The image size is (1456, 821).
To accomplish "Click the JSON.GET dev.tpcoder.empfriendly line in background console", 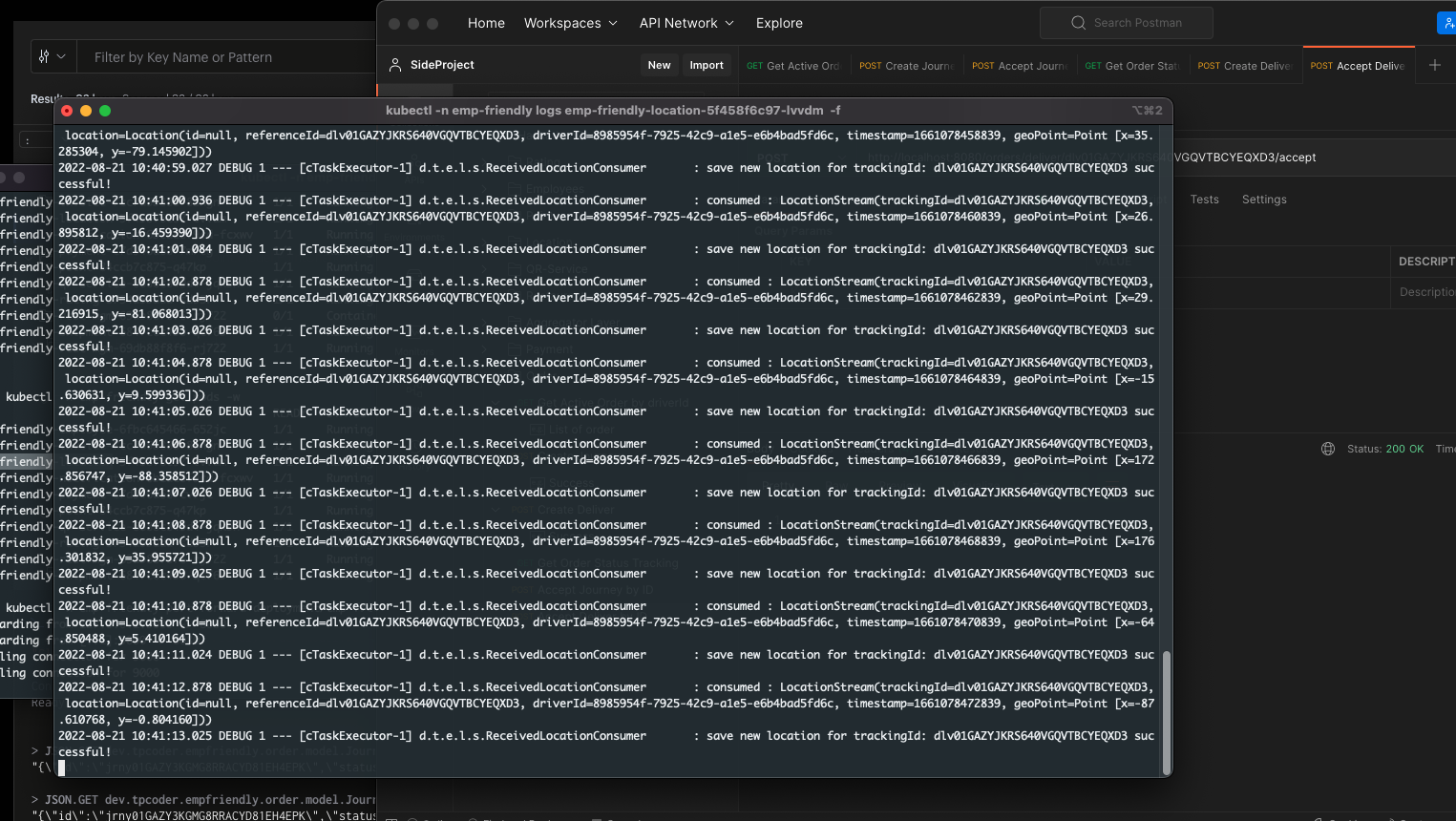I will coord(204,800).
